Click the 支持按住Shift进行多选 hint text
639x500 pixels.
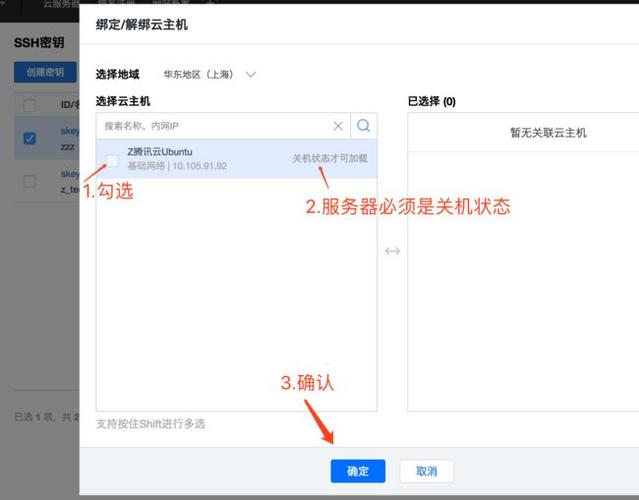click(150, 424)
